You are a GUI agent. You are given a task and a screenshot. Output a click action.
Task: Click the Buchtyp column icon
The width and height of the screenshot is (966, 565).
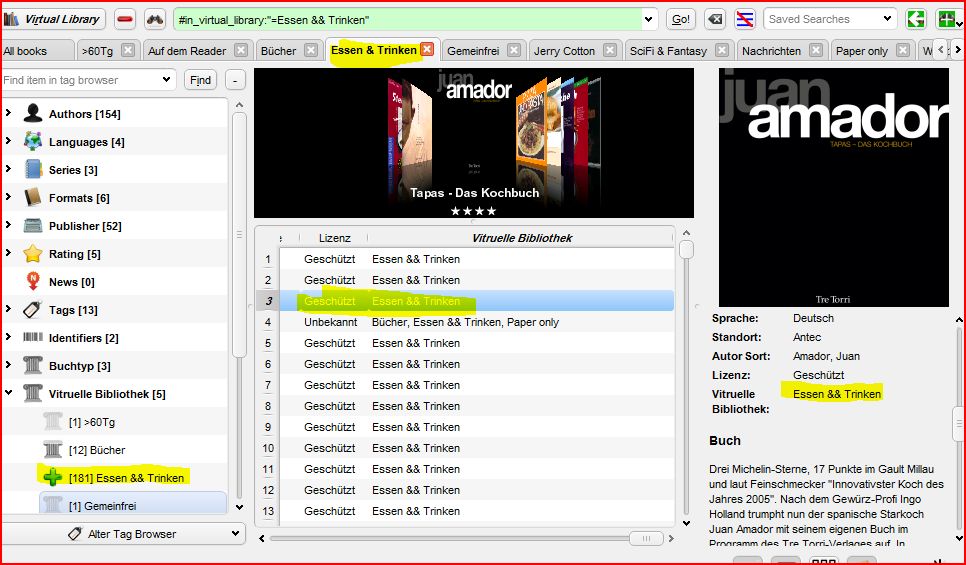click(33, 365)
